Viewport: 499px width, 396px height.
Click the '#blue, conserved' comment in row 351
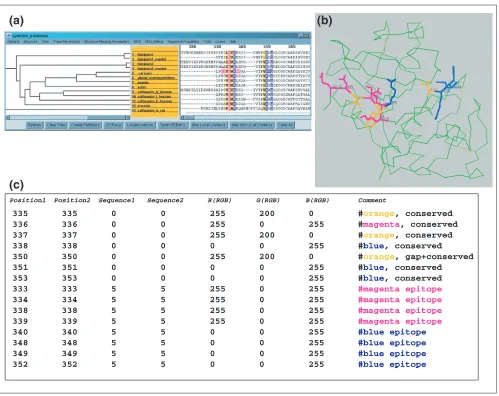[400, 267]
